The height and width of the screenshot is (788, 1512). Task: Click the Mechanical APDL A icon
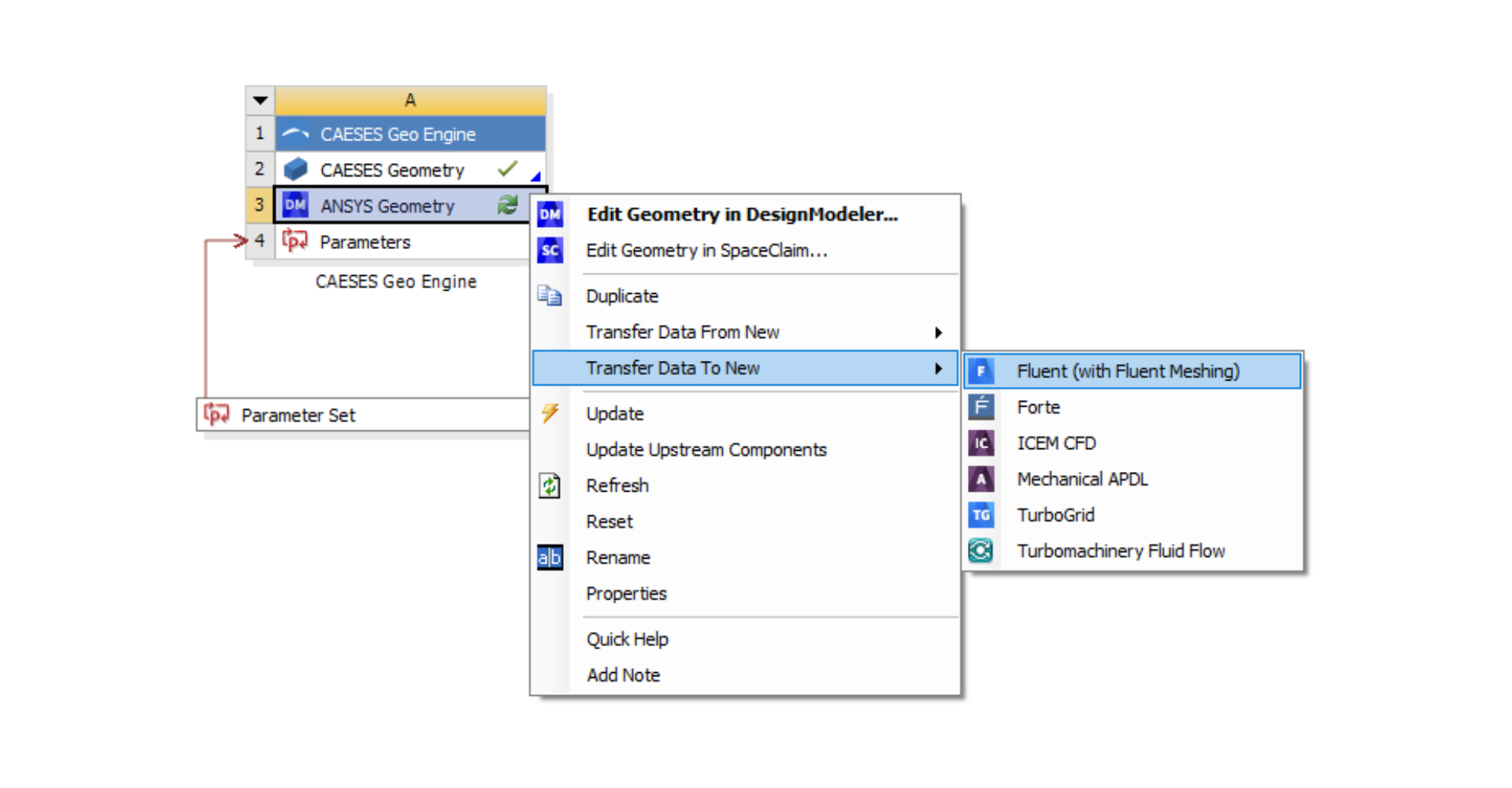(981, 479)
